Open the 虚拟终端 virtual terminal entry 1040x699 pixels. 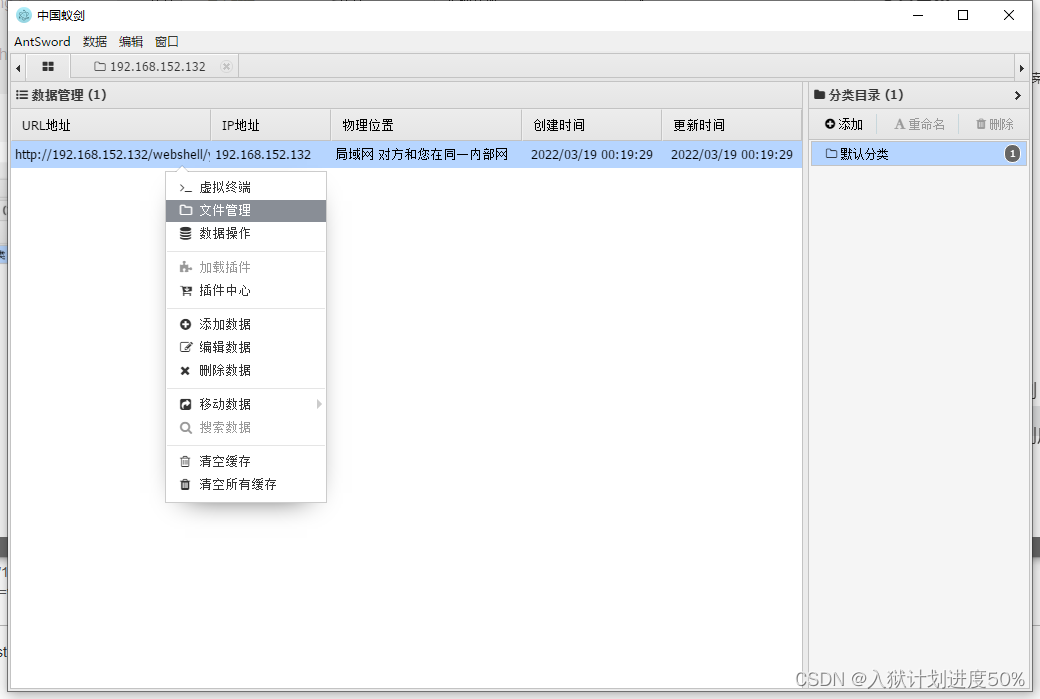[245, 188]
